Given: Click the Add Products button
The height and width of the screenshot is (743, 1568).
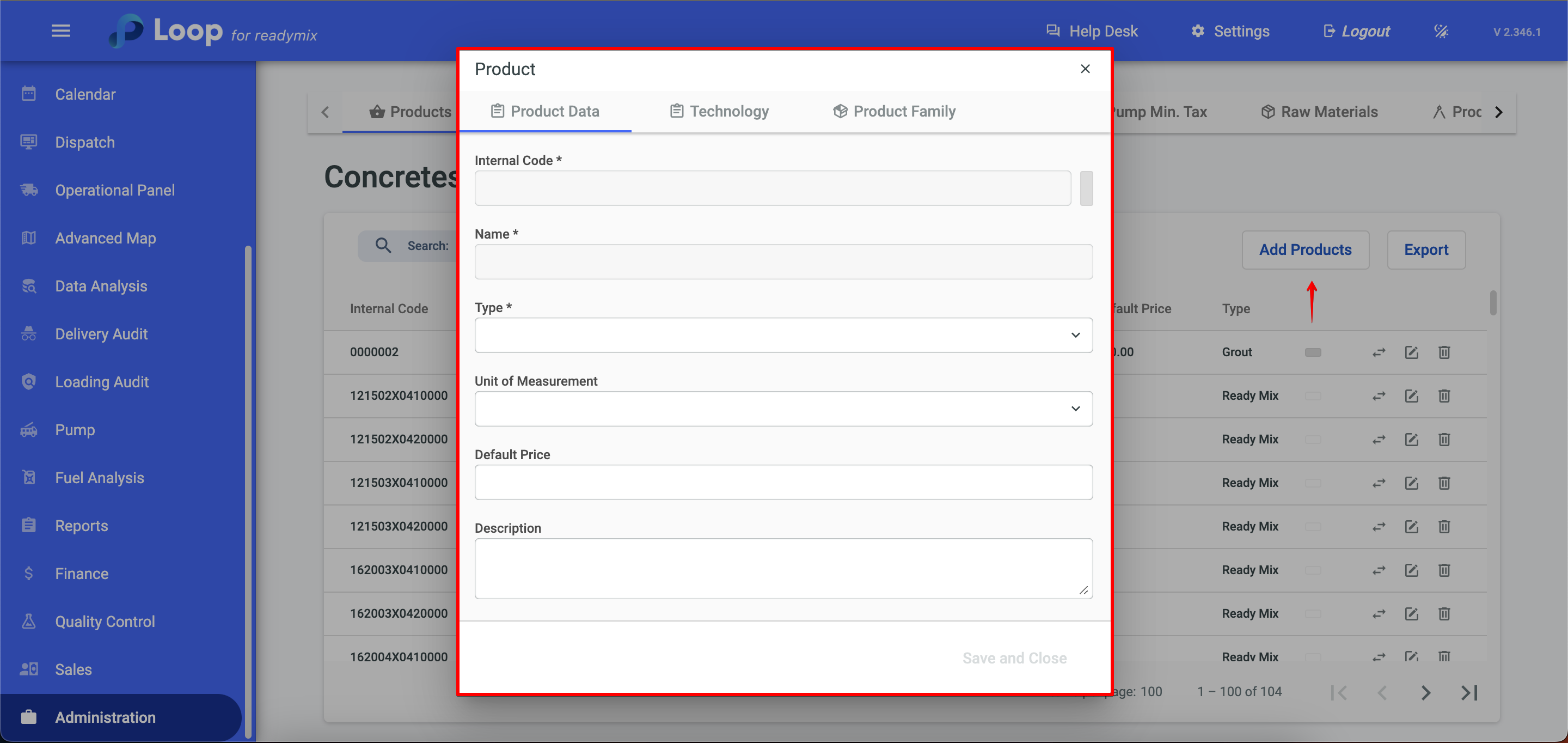Looking at the screenshot, I should point(1304,249).
